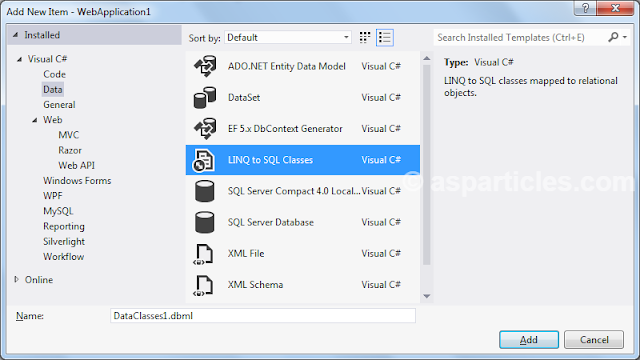The width and height of the screenshot is (640, 360).
Task: Switch to the small icons list view
Action: coord(385,38)
